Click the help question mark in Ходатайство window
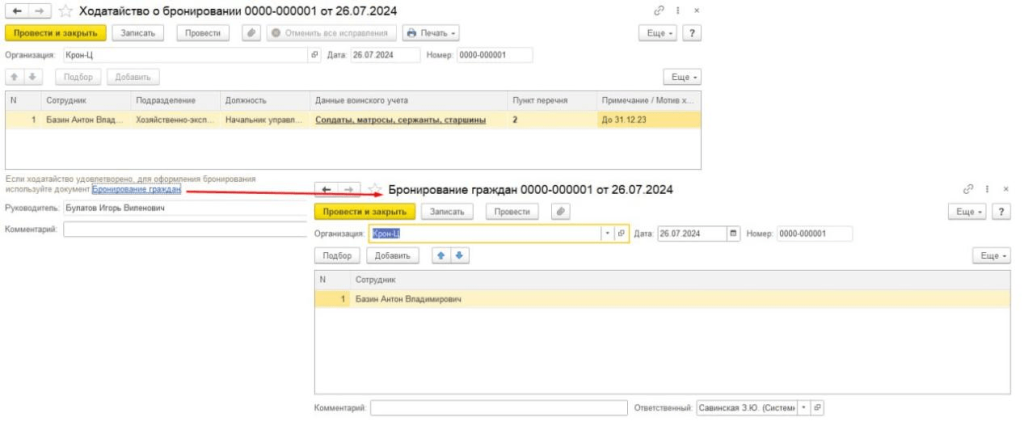 tap(691, 33)
